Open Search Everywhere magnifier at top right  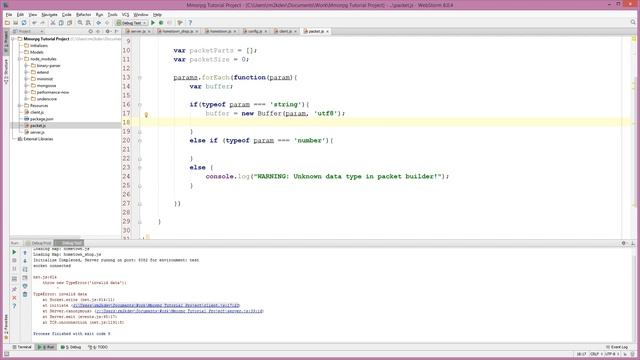pyautogui.click(x=633, y=23)
